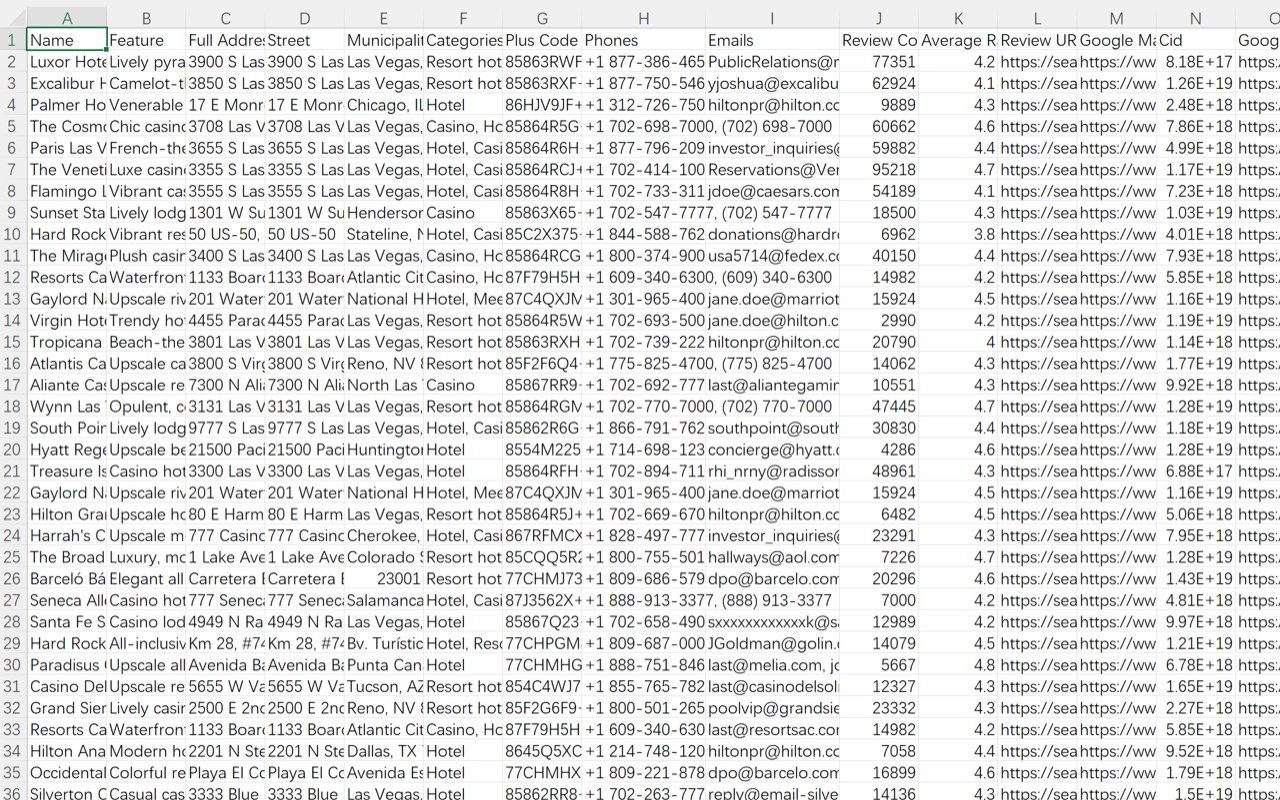Select email concierge@hyatt cell
1280x800 pixels.
(x=772, y=450)
